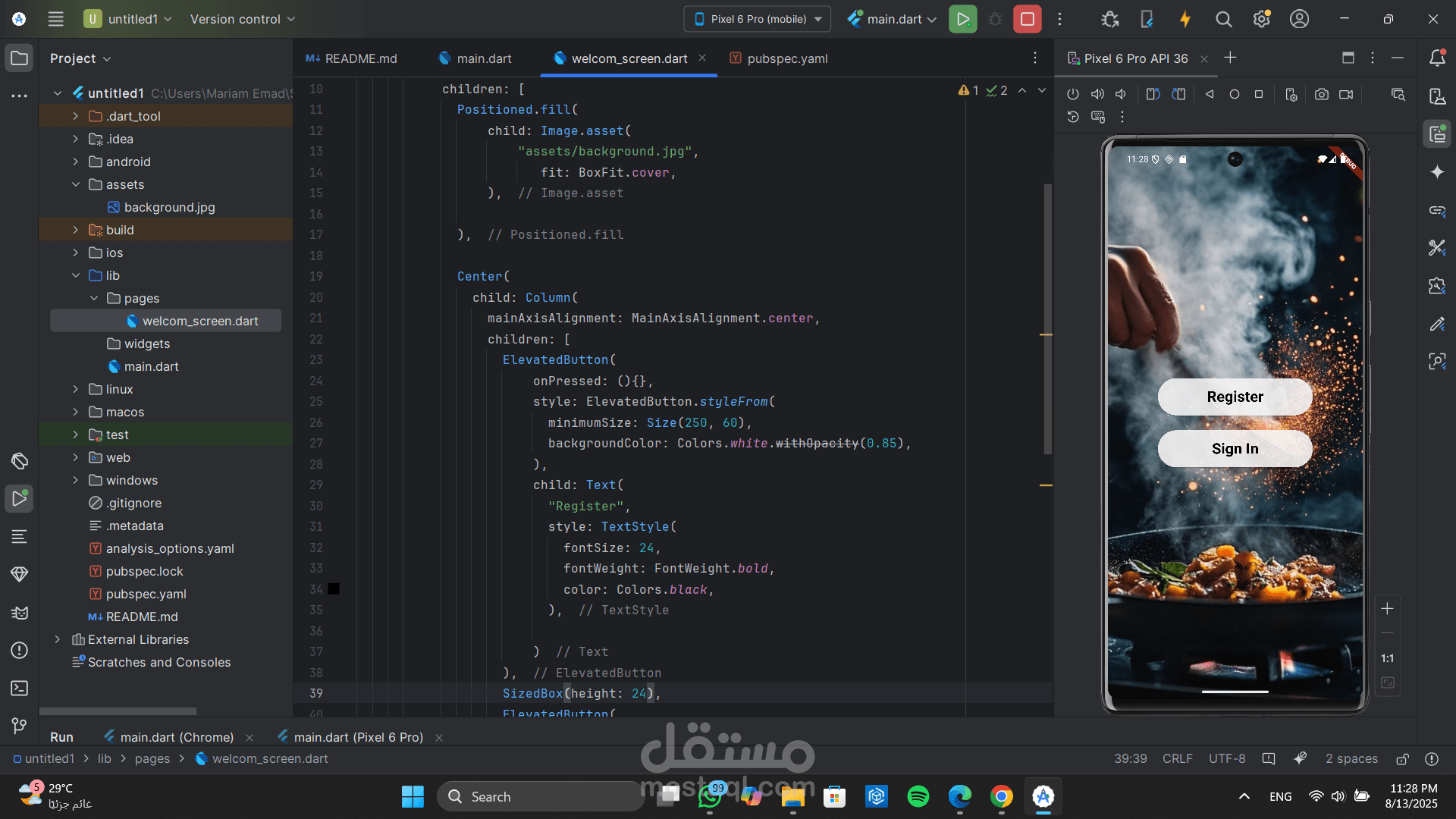Viewport: 1456px width, 819px height.
Task: Click the emulator power button icon
Action: pos(1072,95)
